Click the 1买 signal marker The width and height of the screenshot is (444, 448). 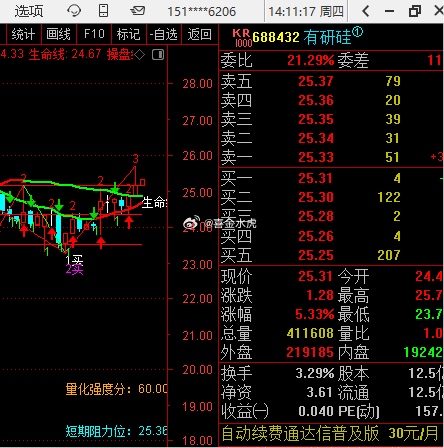(74, 260)
